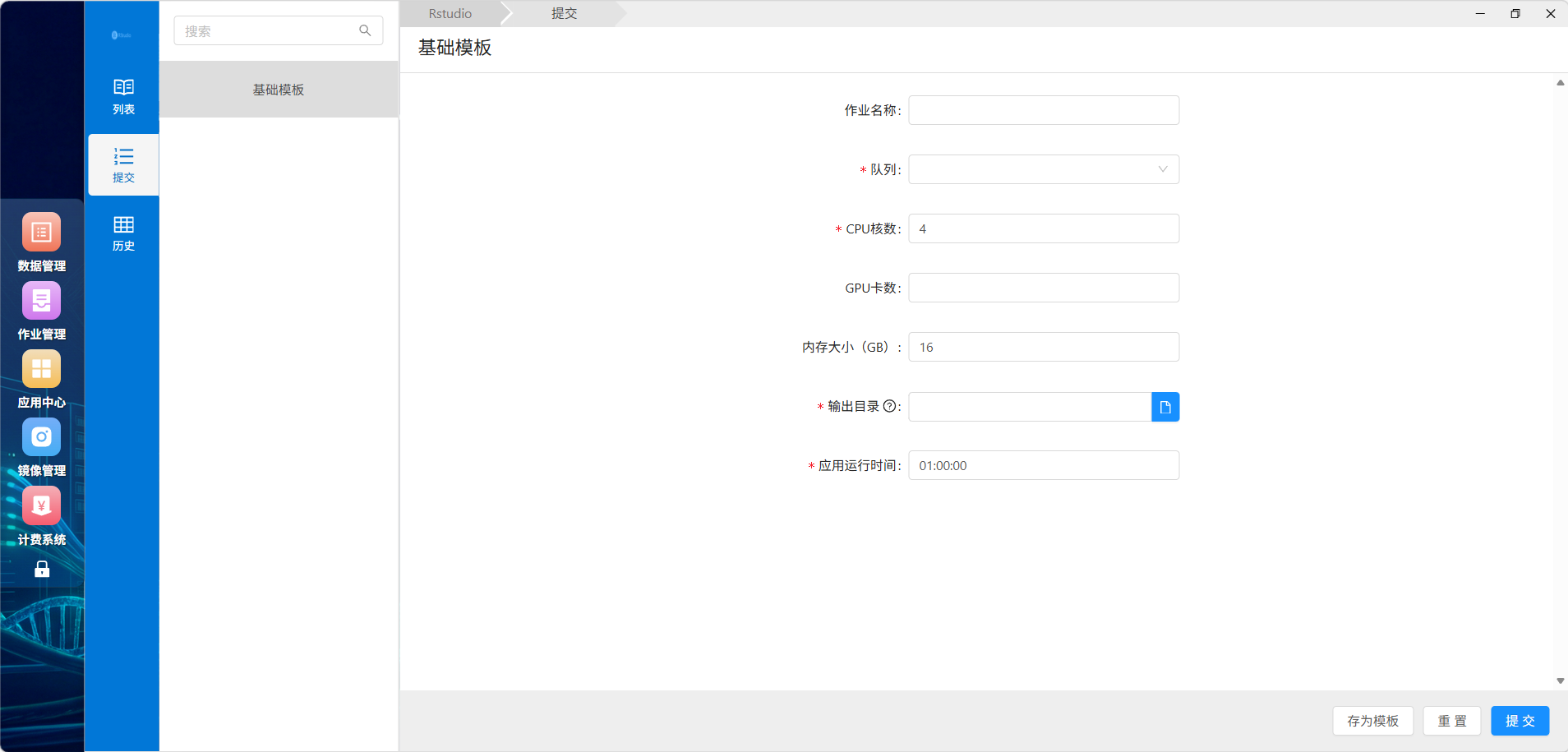Click the lock icon in sidebar
The image size is (1568, 752).
[x=42, y=569]
